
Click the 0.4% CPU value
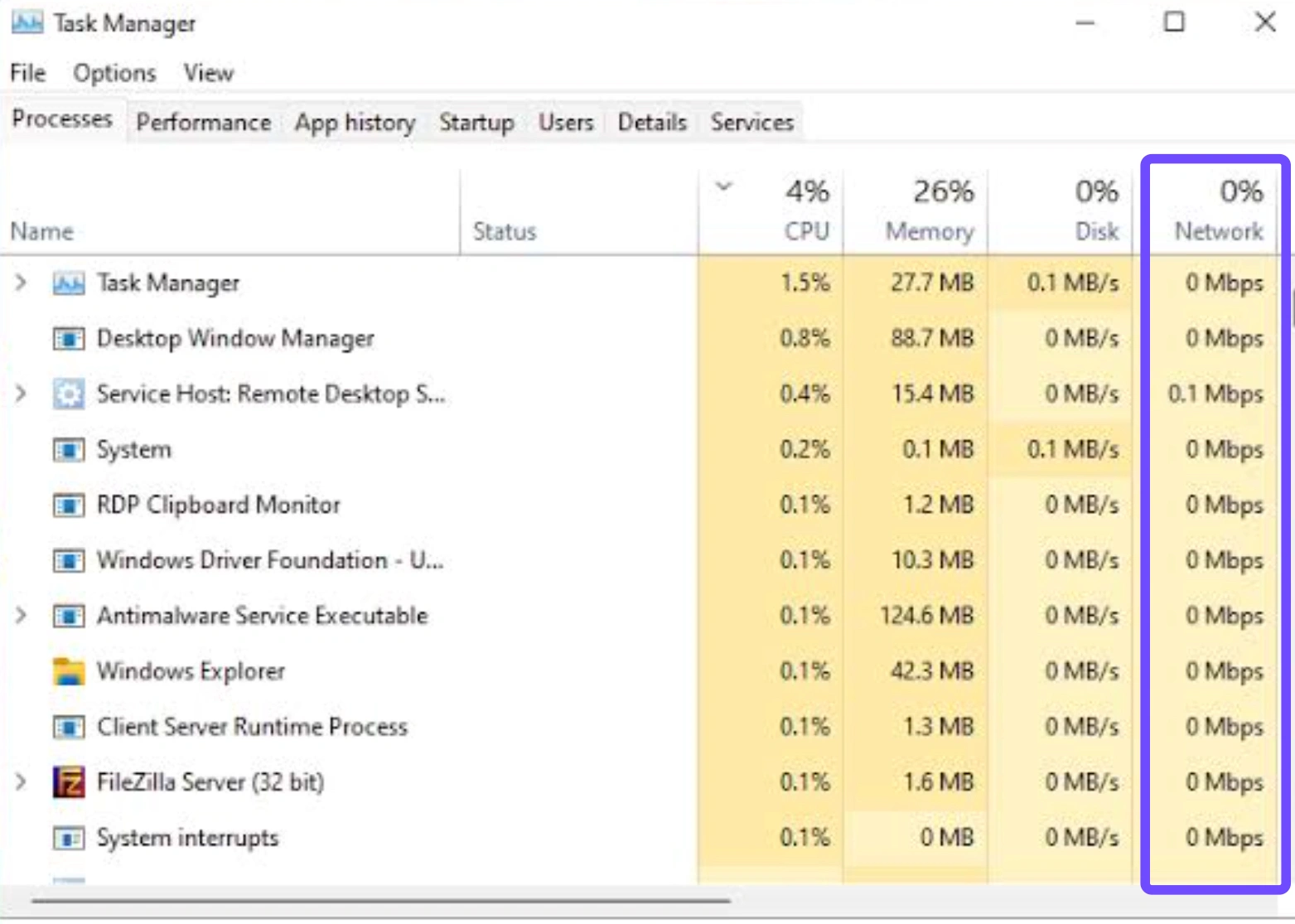click(x=805, y=394)
